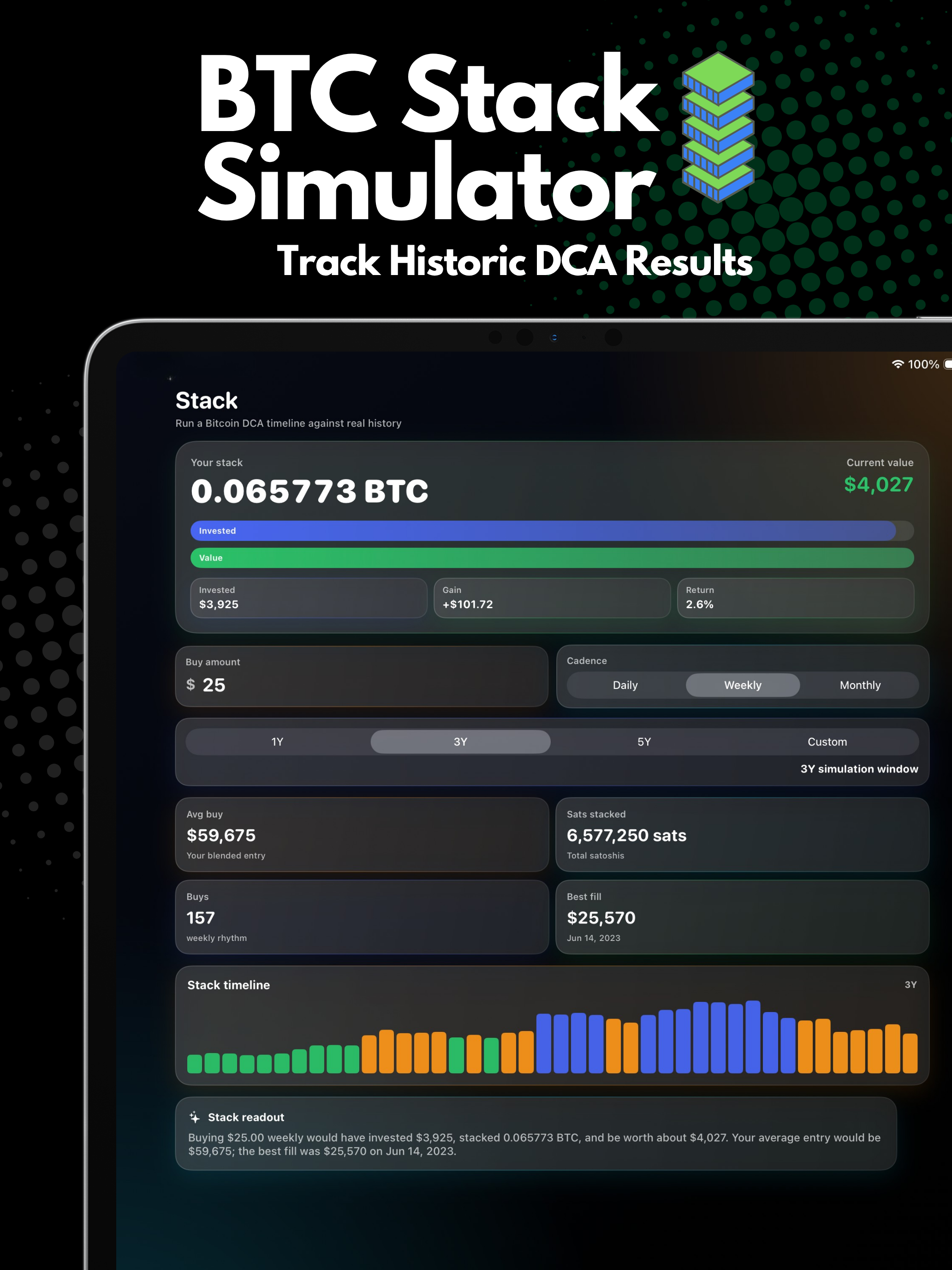Click the Stack page title

click(206, 400)
